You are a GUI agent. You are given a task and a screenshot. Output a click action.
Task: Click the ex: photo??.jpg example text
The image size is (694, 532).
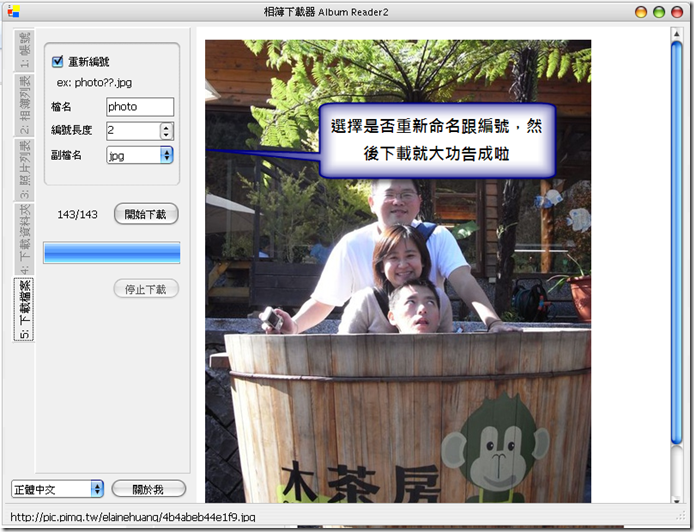pyautogui.click(x=94, y=83)
